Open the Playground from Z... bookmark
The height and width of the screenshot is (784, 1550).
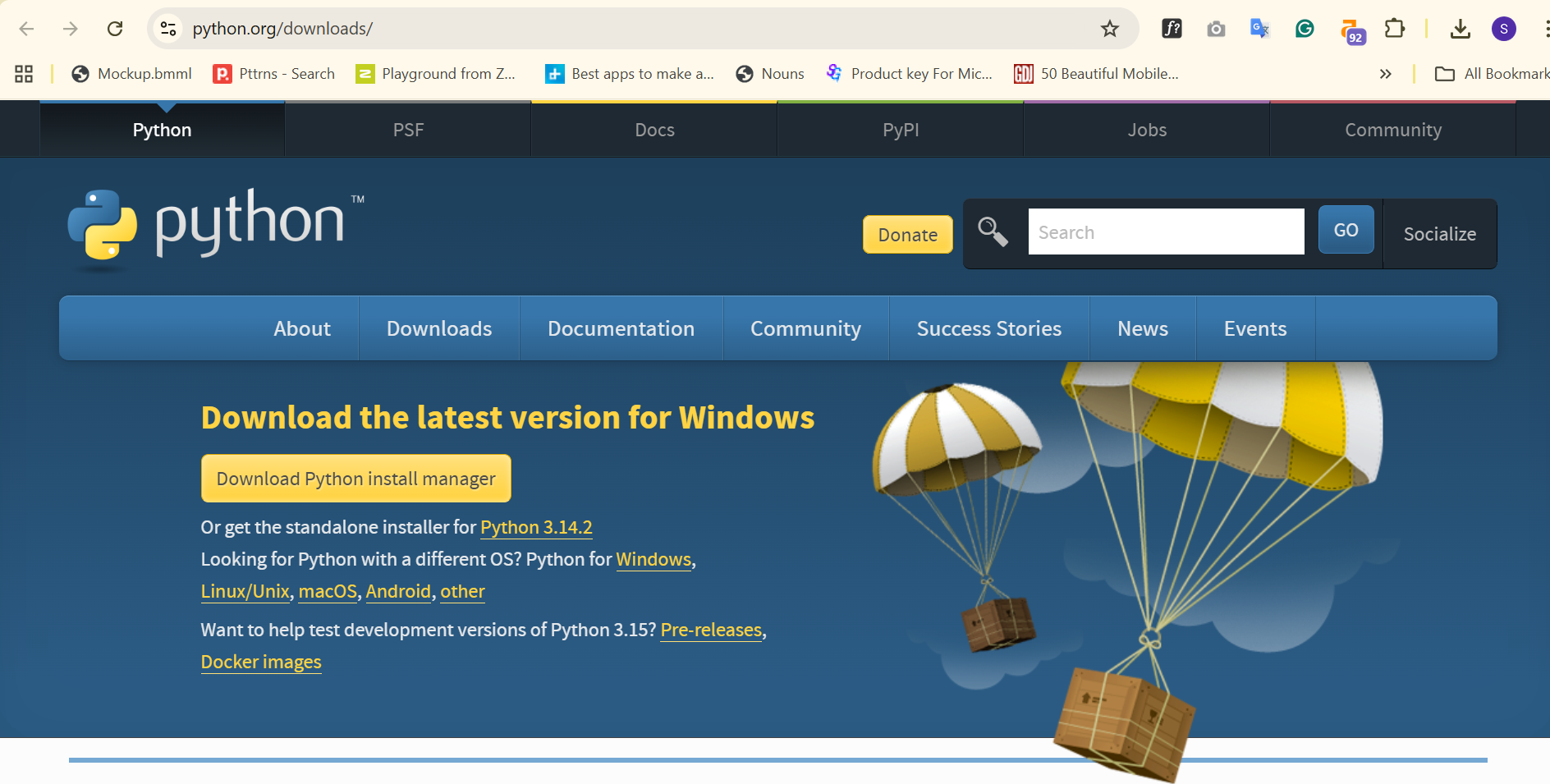click(436, 74)
